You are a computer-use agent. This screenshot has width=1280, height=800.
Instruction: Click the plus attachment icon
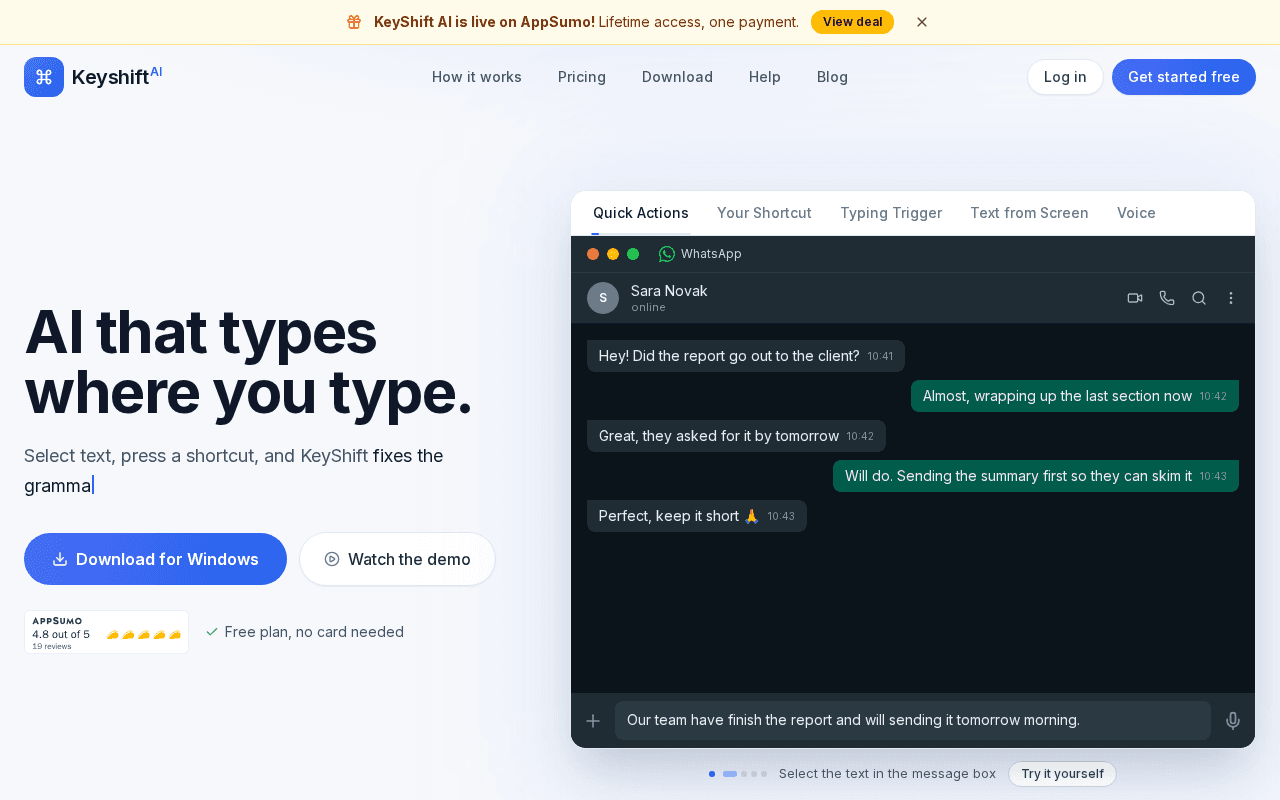pos(593,721)
